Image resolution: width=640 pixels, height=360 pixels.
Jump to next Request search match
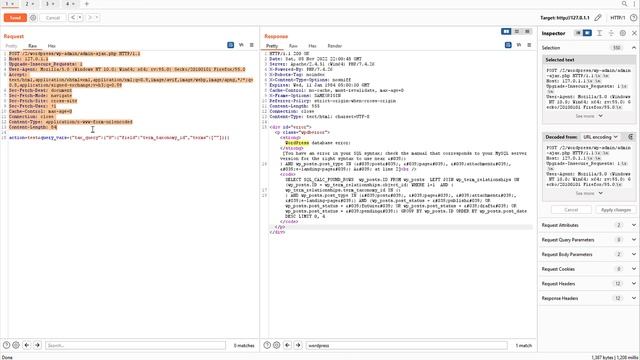click(x=38, y=345)
